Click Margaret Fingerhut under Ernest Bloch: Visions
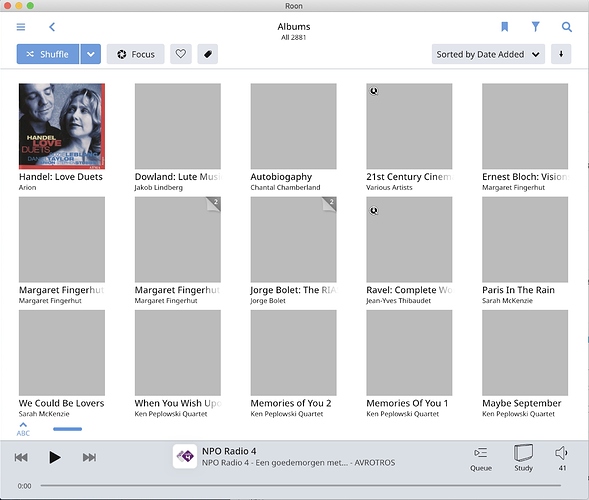This screenshot has width=589, height=500. point(513,187)
